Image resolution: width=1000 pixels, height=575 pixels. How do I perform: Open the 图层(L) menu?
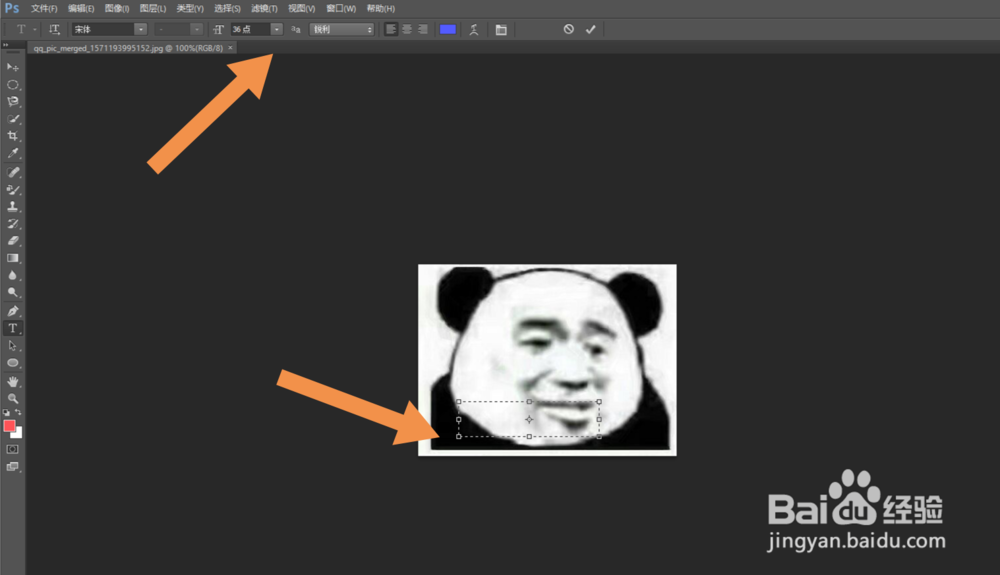(x=153, y=8)
